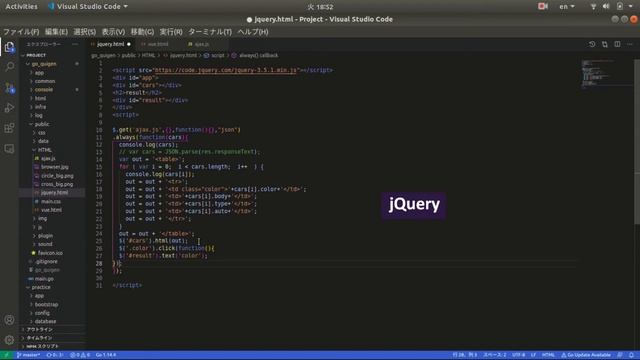Open the Run and Debug view

[x=9, y=108]
